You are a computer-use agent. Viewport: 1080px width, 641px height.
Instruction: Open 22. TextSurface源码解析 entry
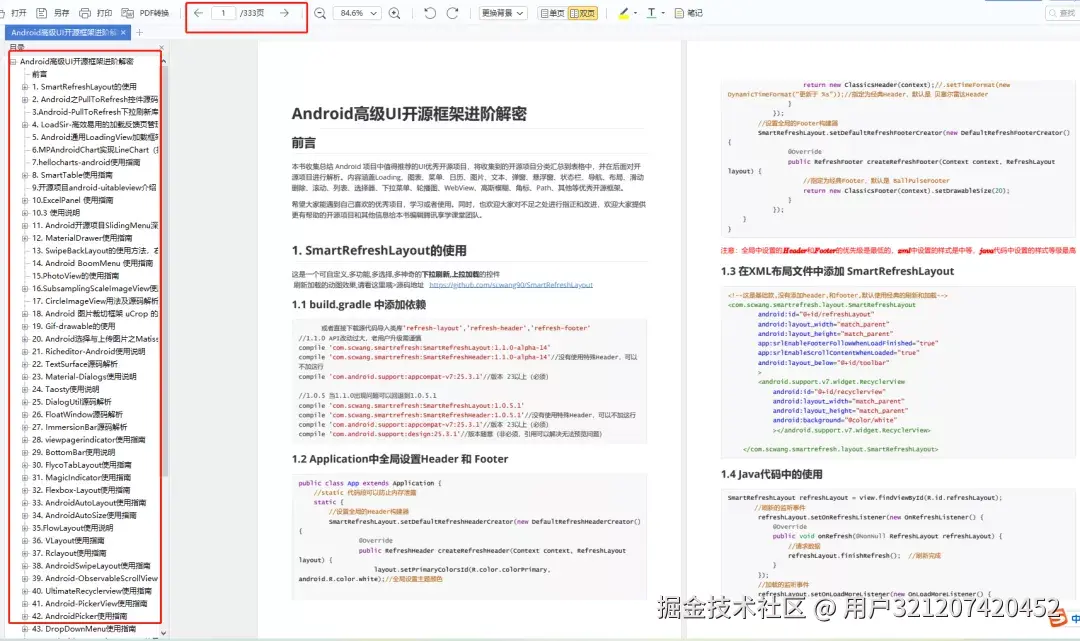tap(75, 364)
